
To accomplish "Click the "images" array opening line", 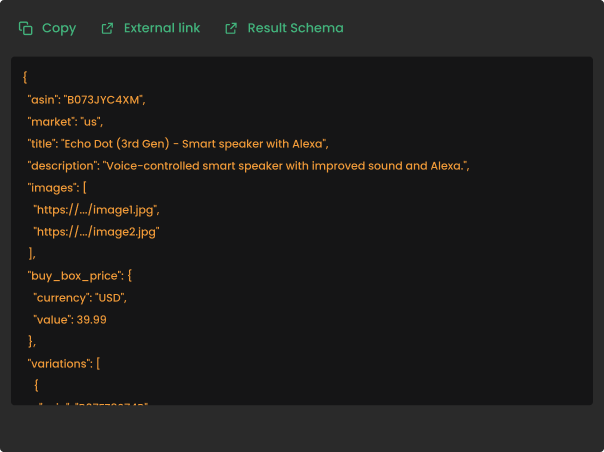I will click(58, 187).
